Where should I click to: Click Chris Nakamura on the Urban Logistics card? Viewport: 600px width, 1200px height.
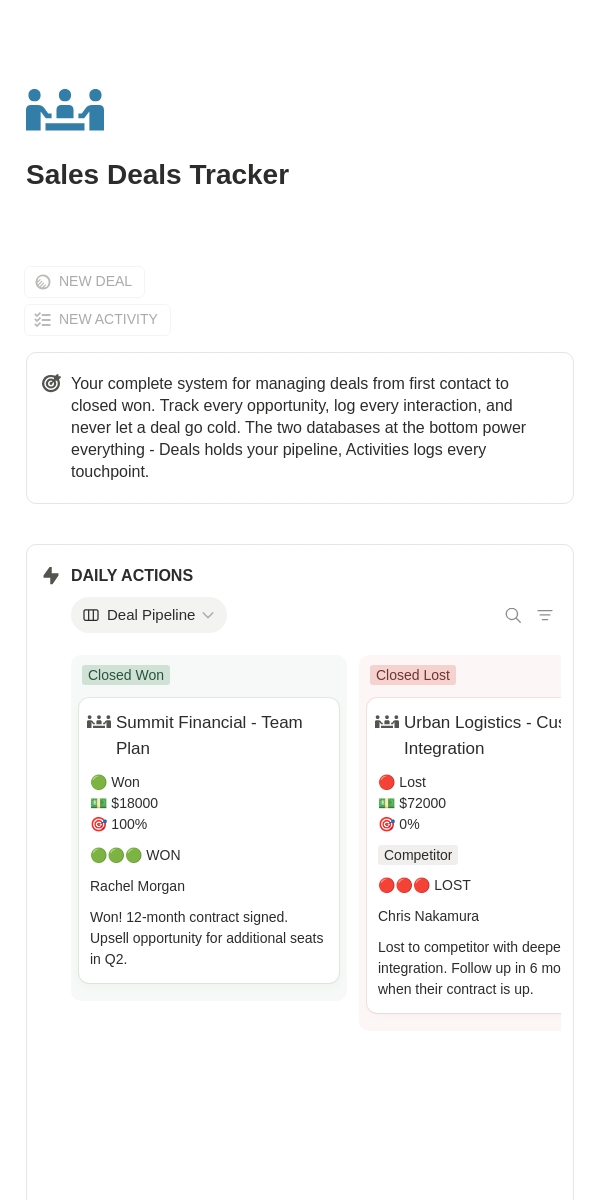coord(429,916)
